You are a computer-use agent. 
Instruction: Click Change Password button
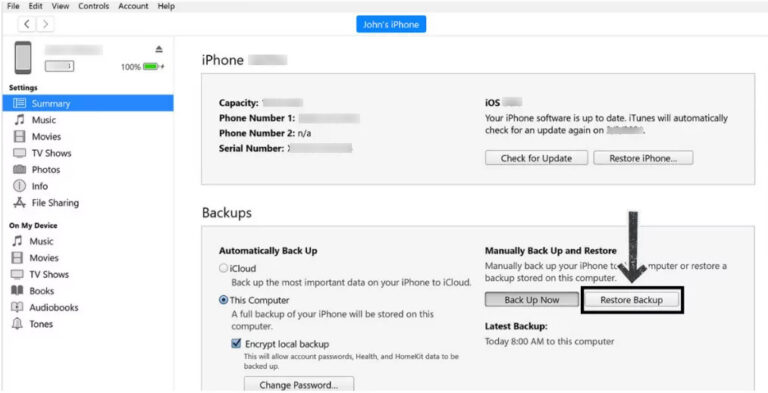(299, 385)
